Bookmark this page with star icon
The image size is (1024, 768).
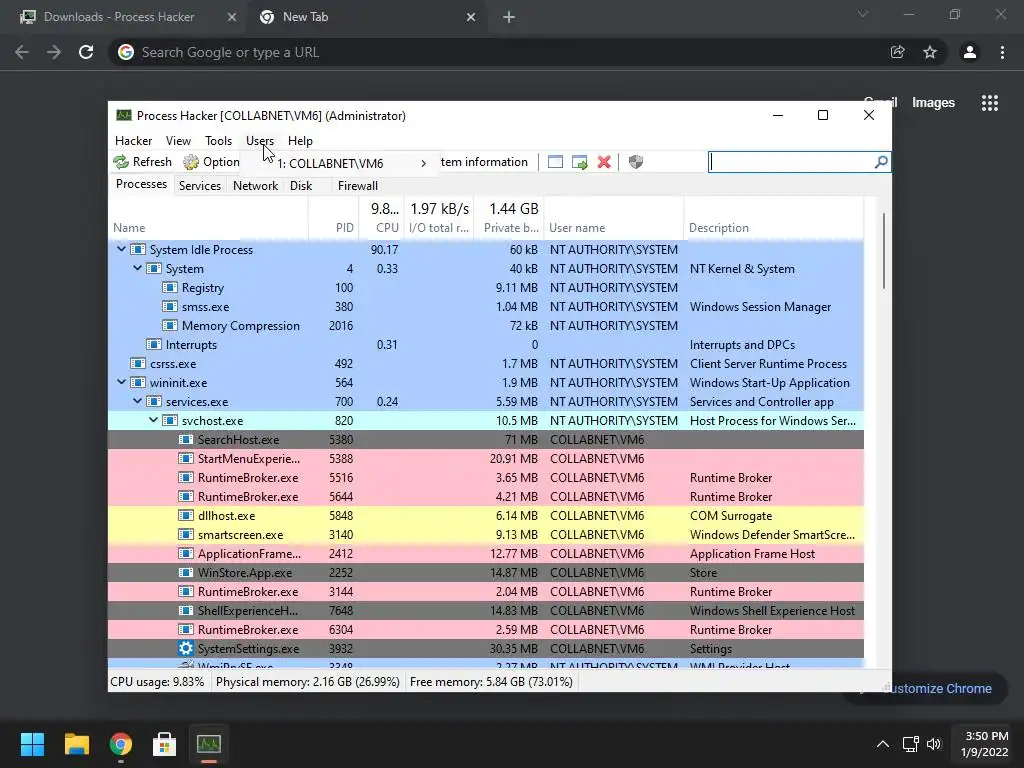(930, 52)
